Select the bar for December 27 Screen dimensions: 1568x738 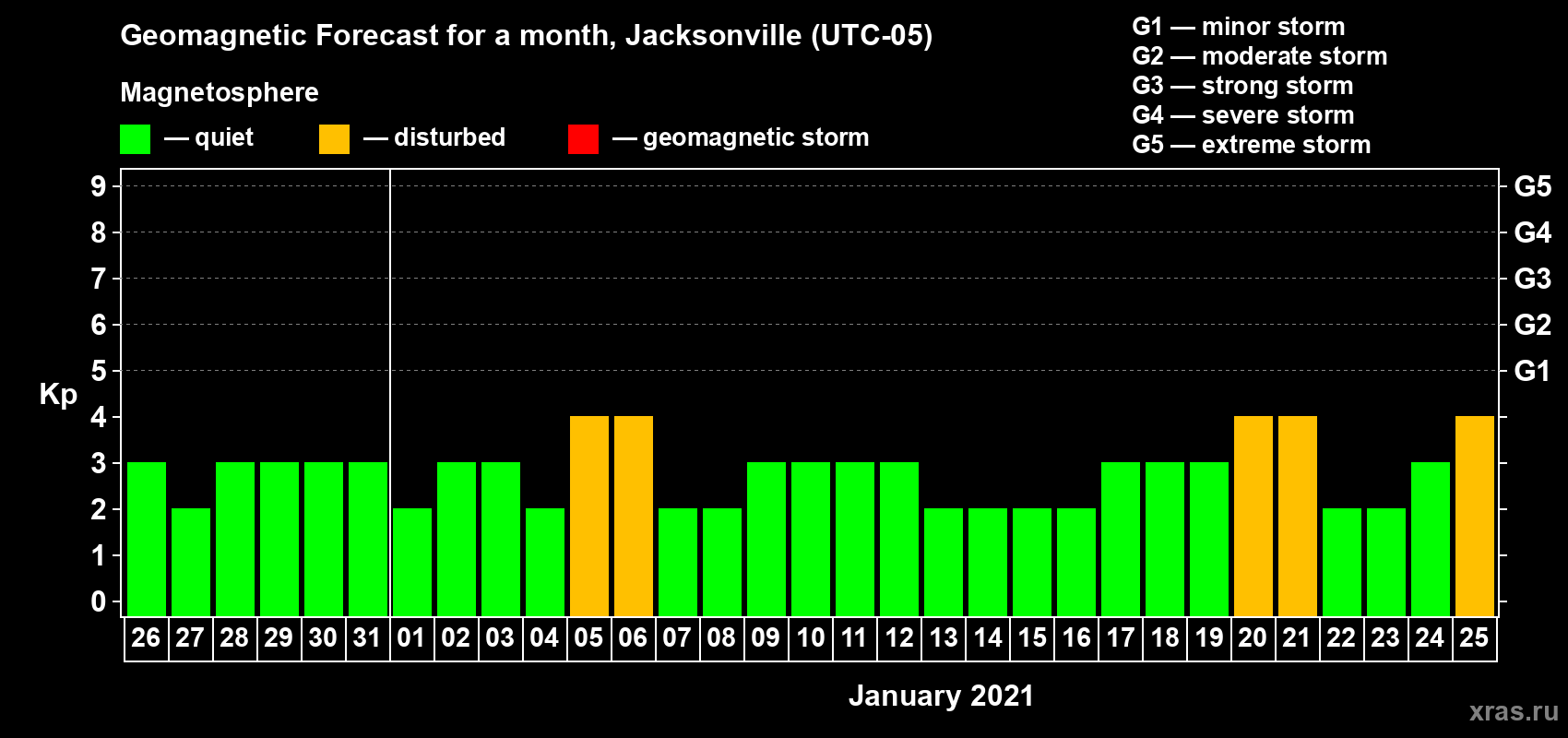click(x=191, y=562)
